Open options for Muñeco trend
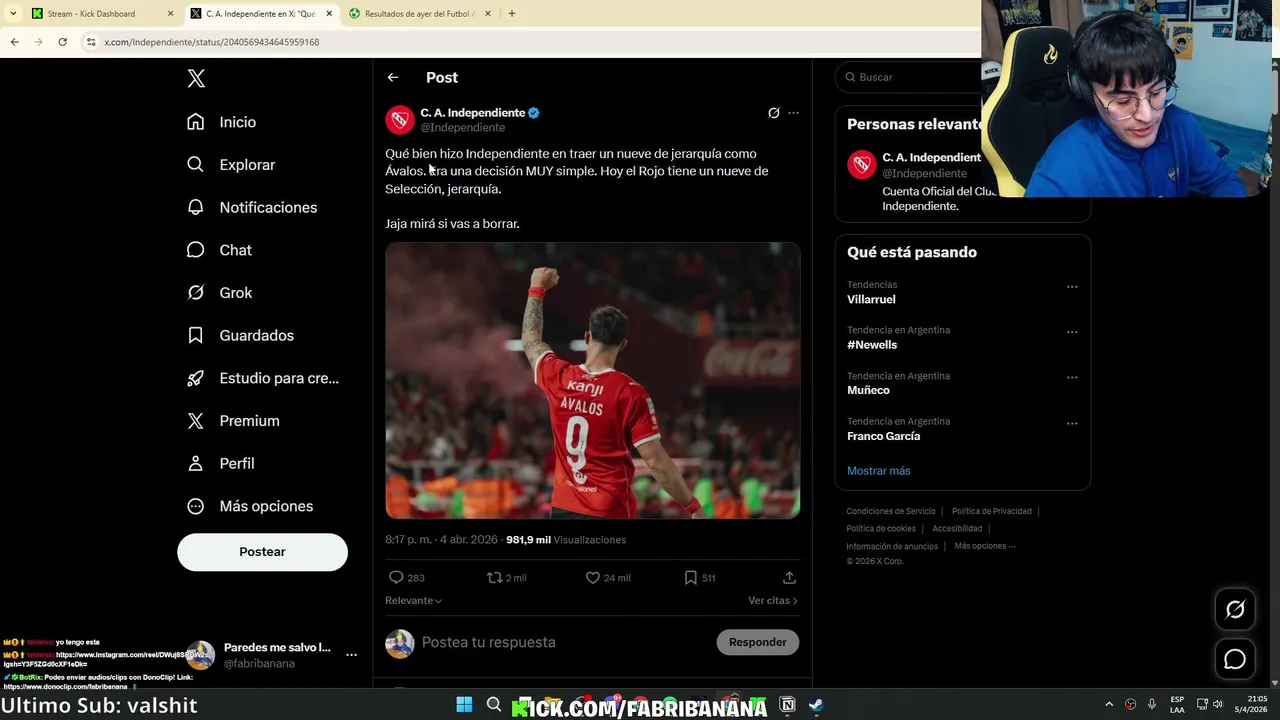The width and height of the screenshot is (1280, 720). pos(1072,378)
